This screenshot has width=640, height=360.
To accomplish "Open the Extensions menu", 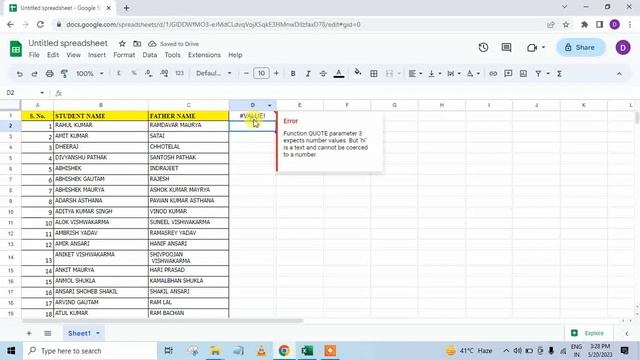I will (204, 55).
